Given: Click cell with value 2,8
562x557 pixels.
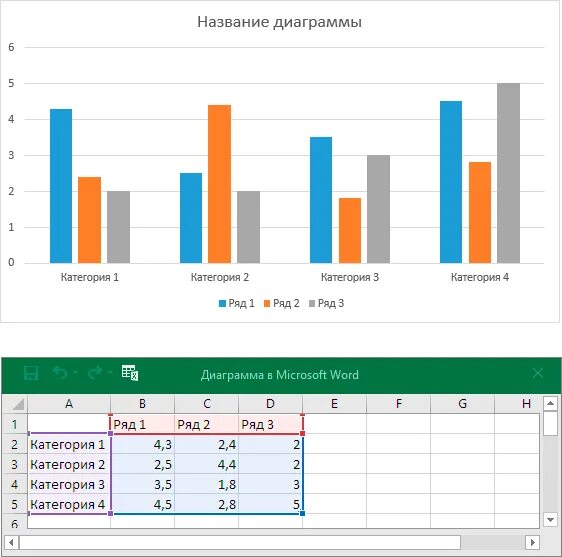Looking at the screenshot, I should pyautogui.click(x=206, y=504).
